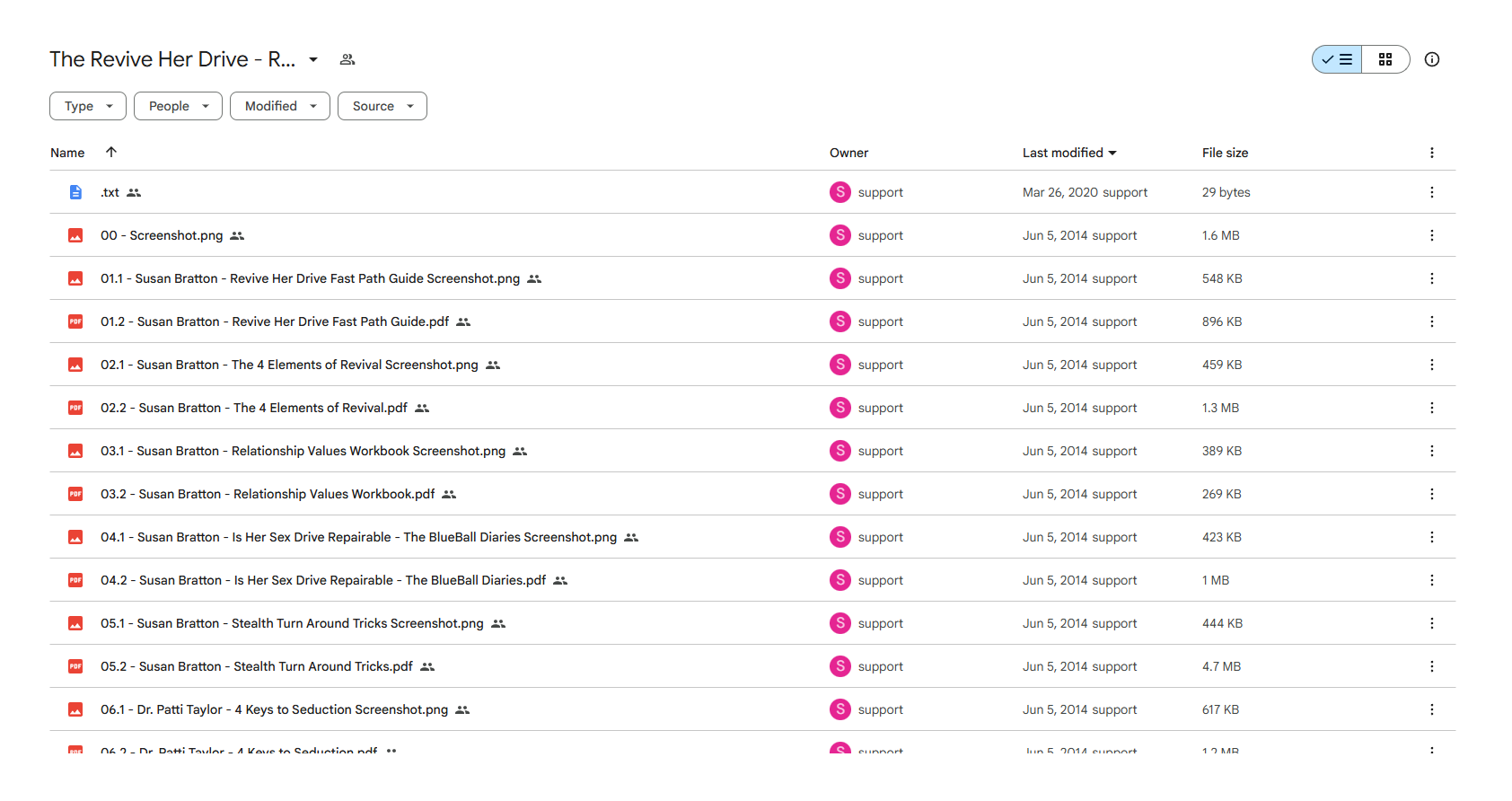The image size is (1512, 801).
Task: Open the Type filter dropdown
Action: [x=88, y=106]
